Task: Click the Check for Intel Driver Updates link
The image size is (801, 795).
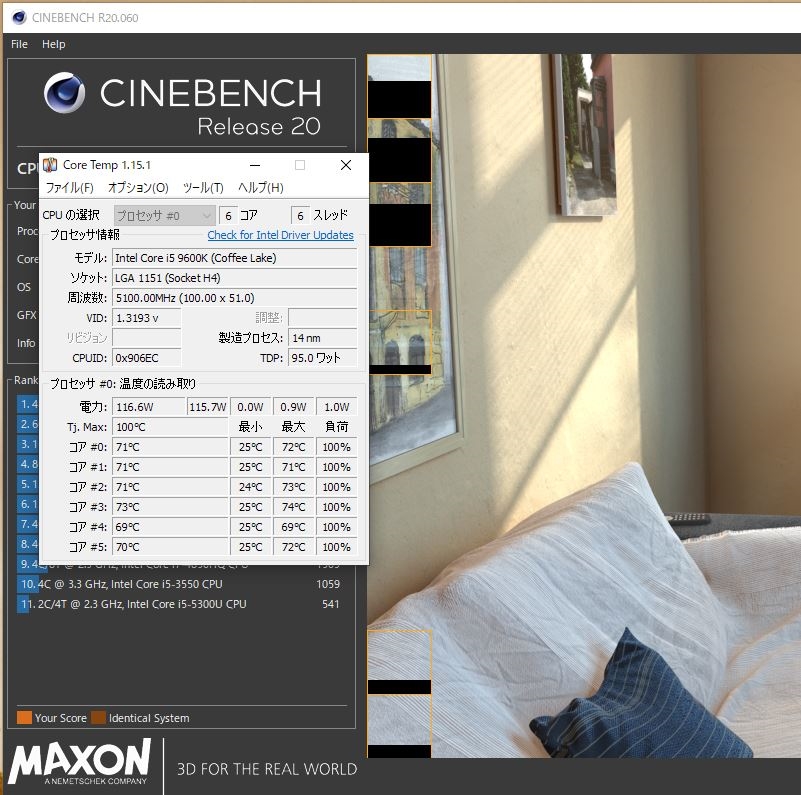Action: pyautogui.click(x=280, y=235)
